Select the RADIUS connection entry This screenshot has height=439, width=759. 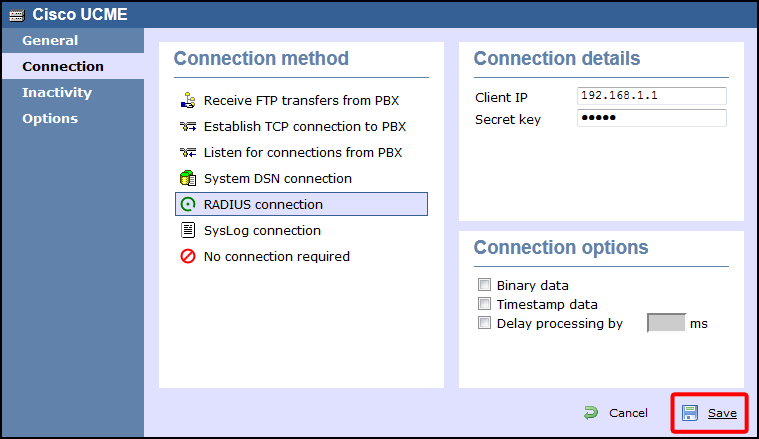(x=301, y=204)
